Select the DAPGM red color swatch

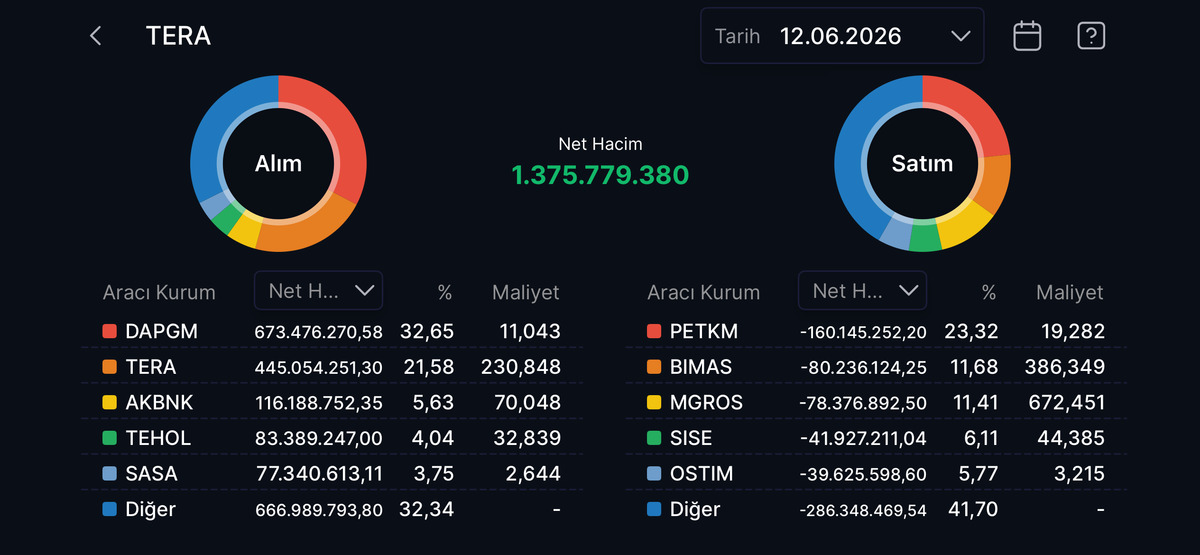click(x=109, y=331)
